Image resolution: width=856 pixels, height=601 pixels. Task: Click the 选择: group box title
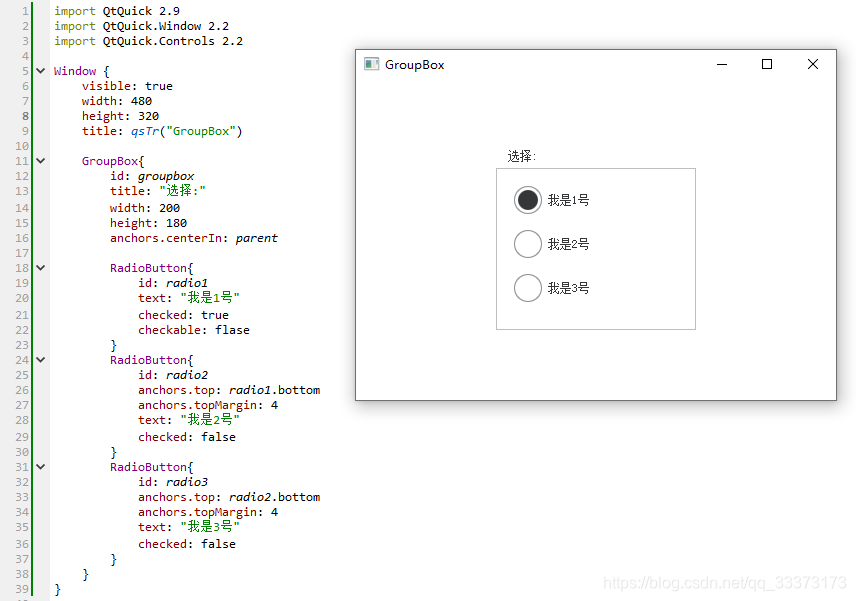click(x=521, y=157)
